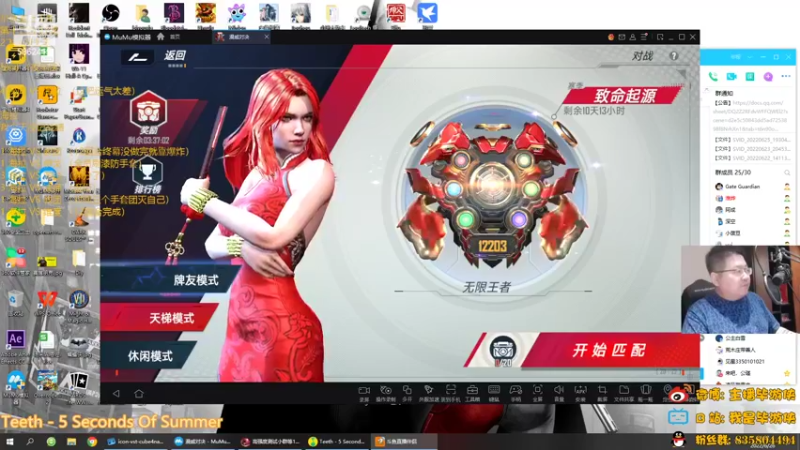The width and height of the screenshot is (800, 450).
Task: Click MuMu emulator home icon
Action: [161, 37]
